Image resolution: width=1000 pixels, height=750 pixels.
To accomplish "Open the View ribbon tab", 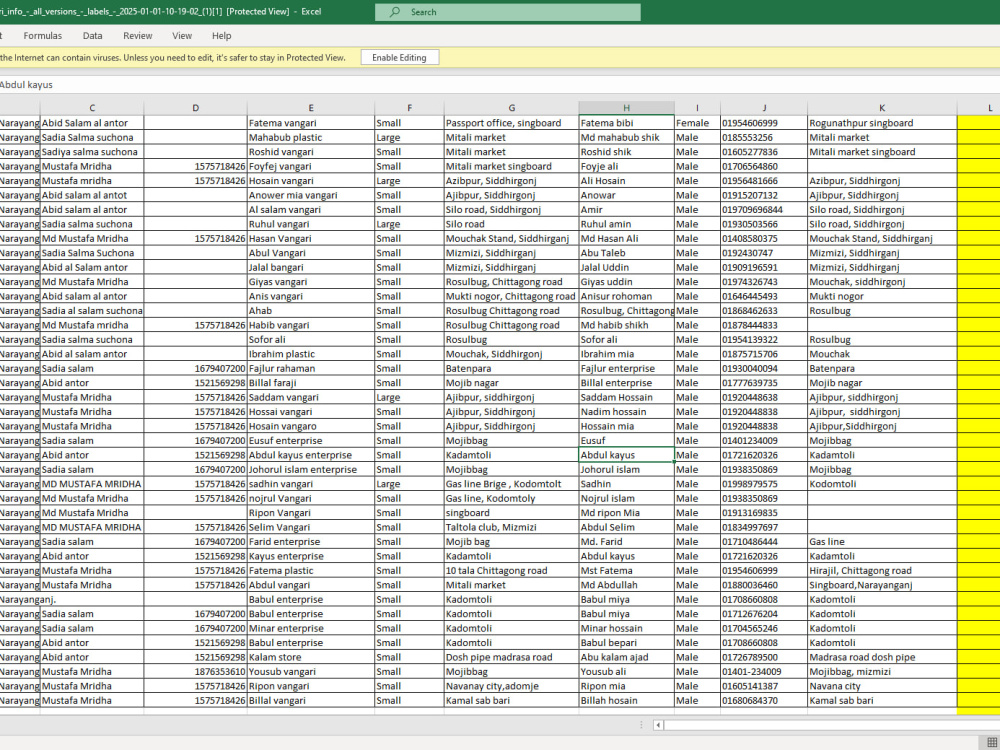I will [x=182, y=36].
